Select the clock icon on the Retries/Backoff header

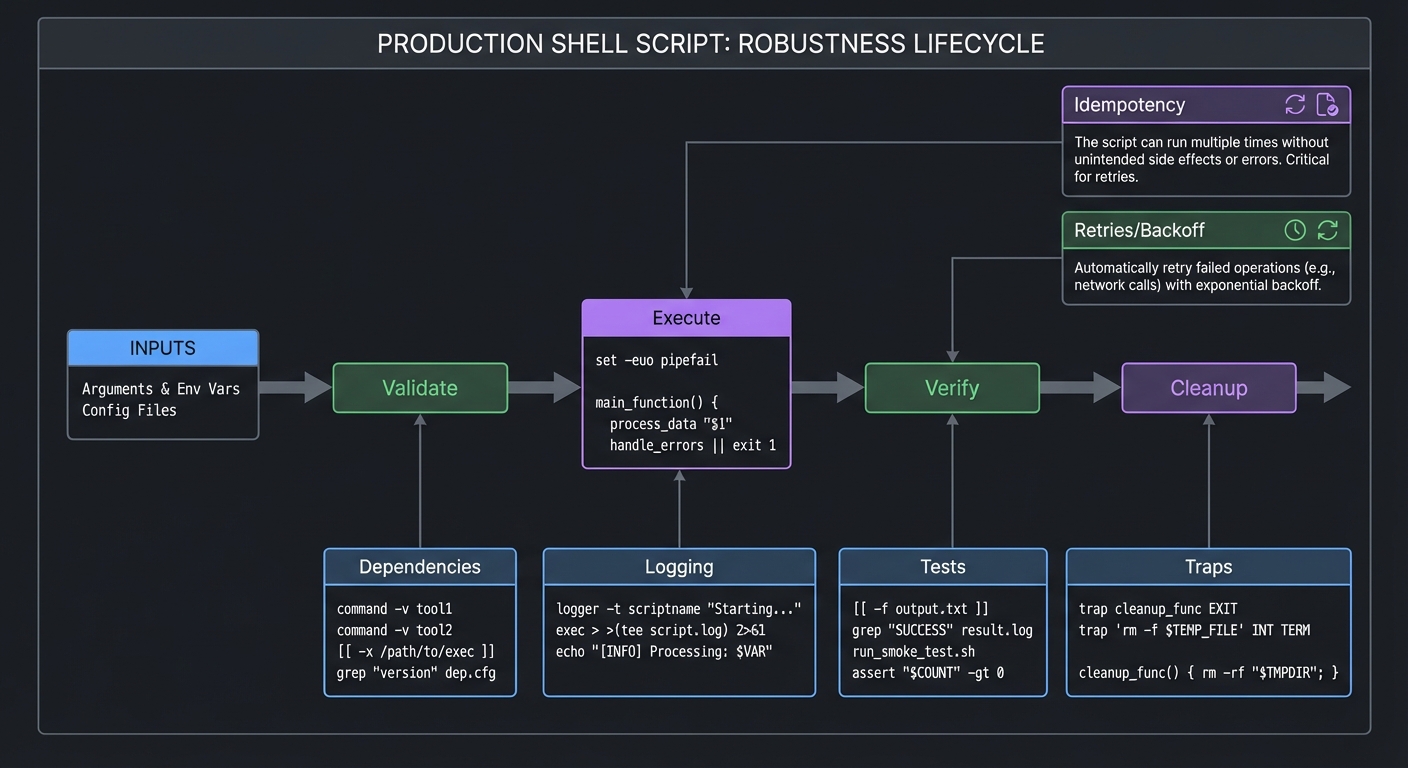coord(1295,230)
